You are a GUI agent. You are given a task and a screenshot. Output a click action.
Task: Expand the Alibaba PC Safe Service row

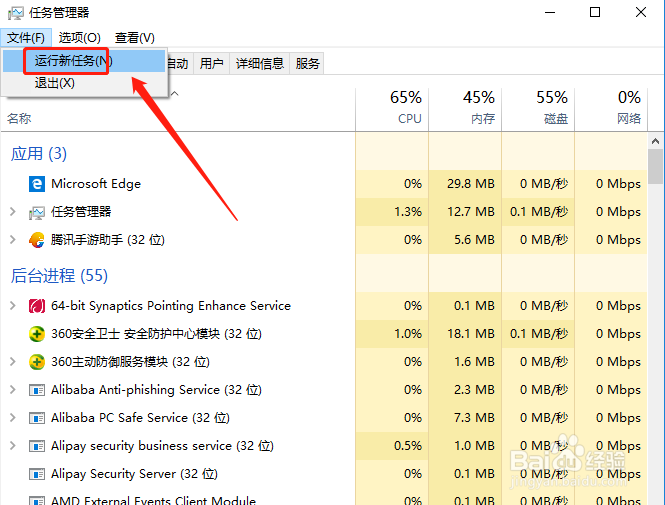tap(13, 418)
